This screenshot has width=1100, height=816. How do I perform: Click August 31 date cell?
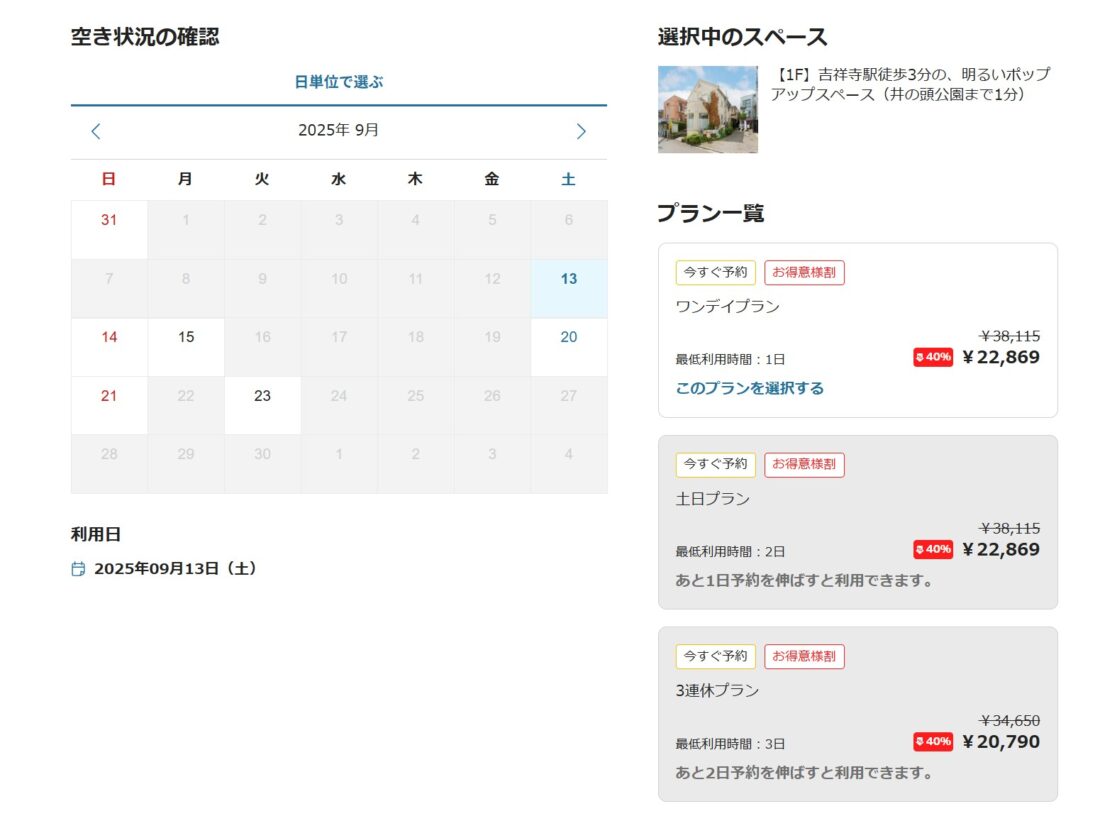coord(109,220)
